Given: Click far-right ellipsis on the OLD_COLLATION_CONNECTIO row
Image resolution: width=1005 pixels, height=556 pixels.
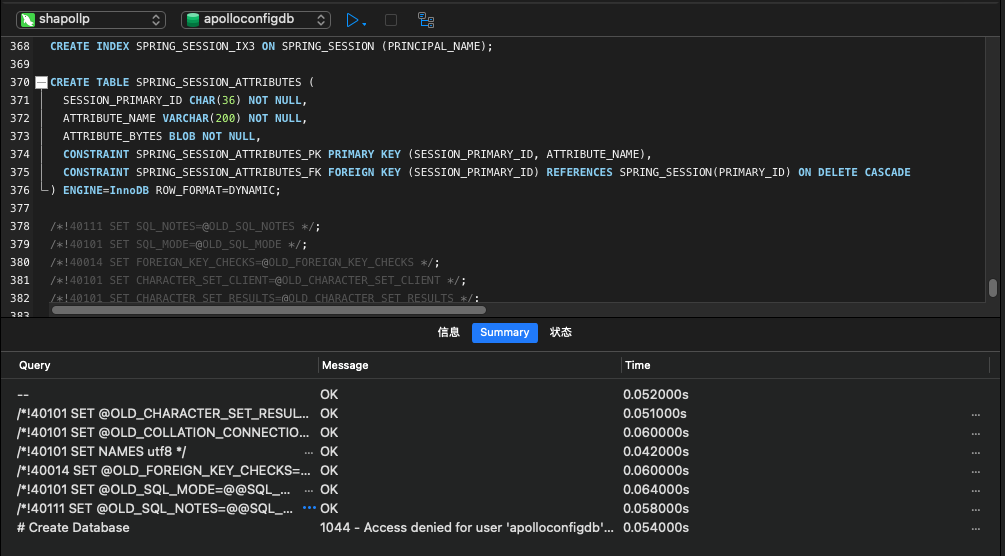Looking at the screenshot, I should pyautogui.click(x=976, y=434).
